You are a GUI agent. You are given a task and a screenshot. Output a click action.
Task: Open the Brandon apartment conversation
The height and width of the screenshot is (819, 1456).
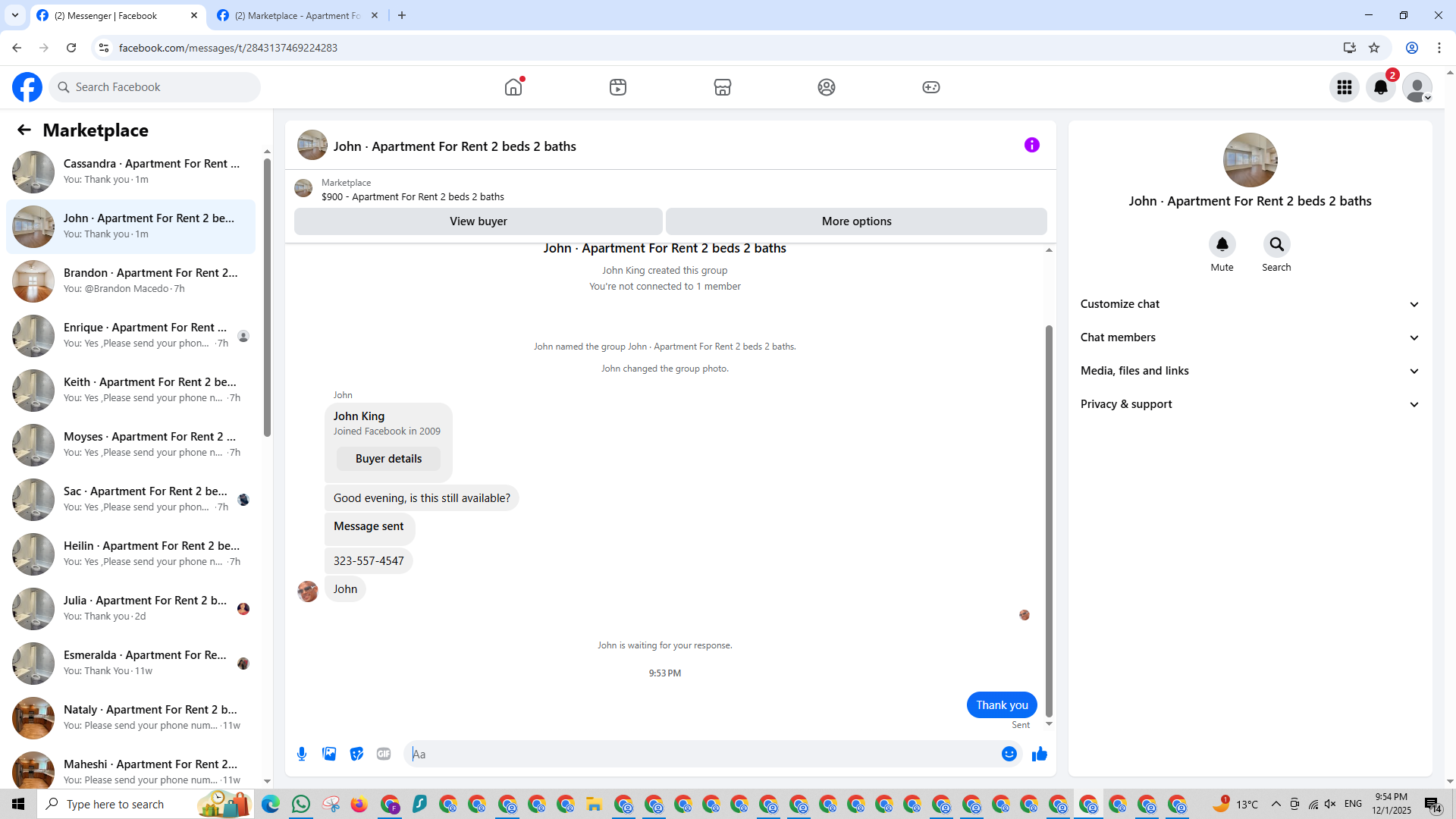click(130, 281)
